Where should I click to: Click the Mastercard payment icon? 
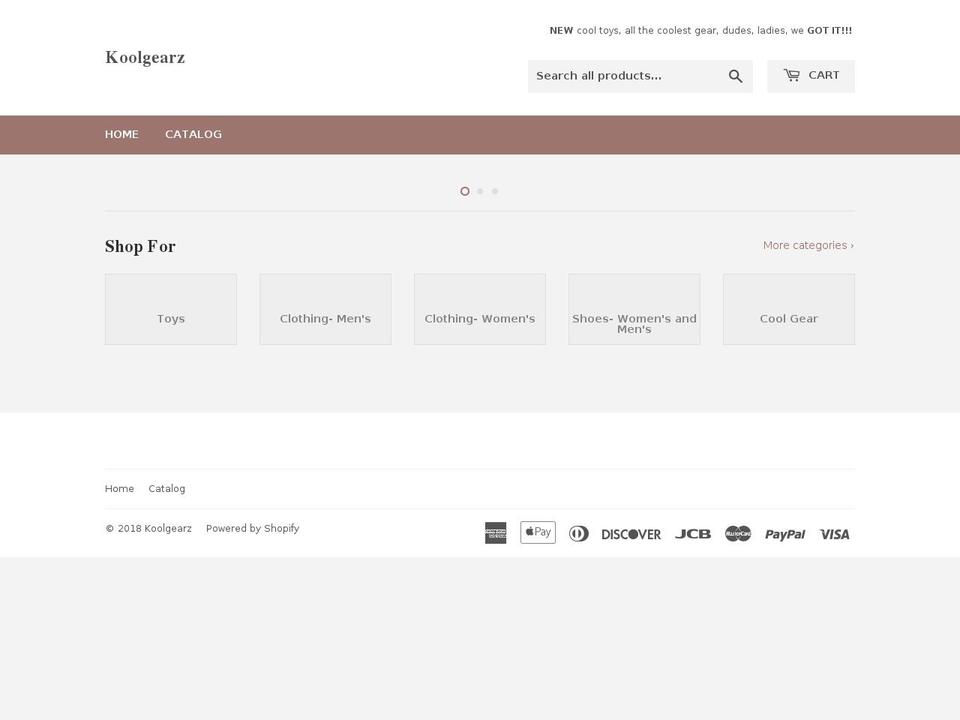pyautogui.click(x=738, y=534)
